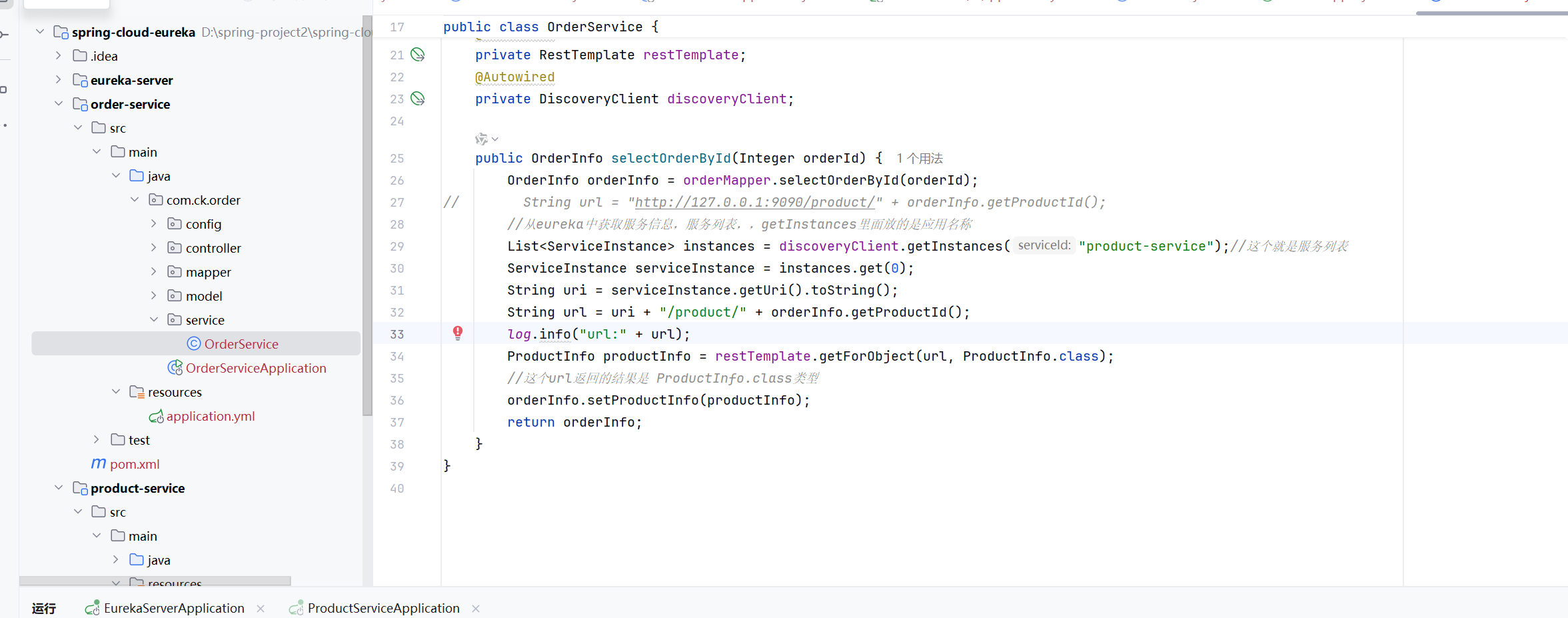Click the OrderServiceApplication Spring Boot icon
This screenshot has height=618, width=1568.
point(175,367)
